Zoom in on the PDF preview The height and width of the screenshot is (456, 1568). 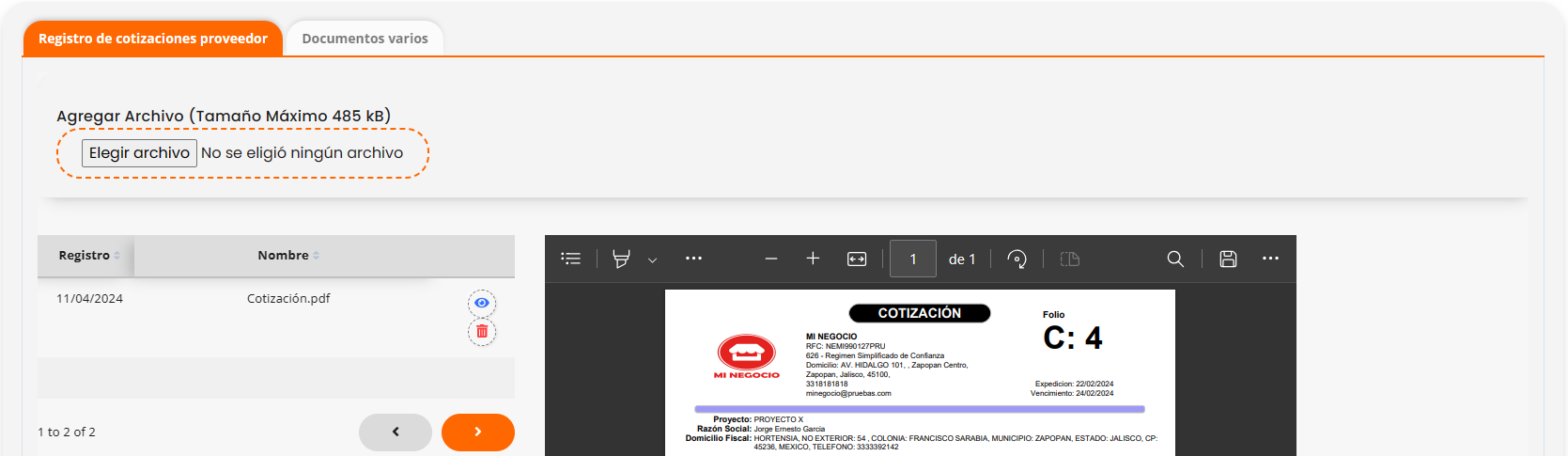(813, 259)
